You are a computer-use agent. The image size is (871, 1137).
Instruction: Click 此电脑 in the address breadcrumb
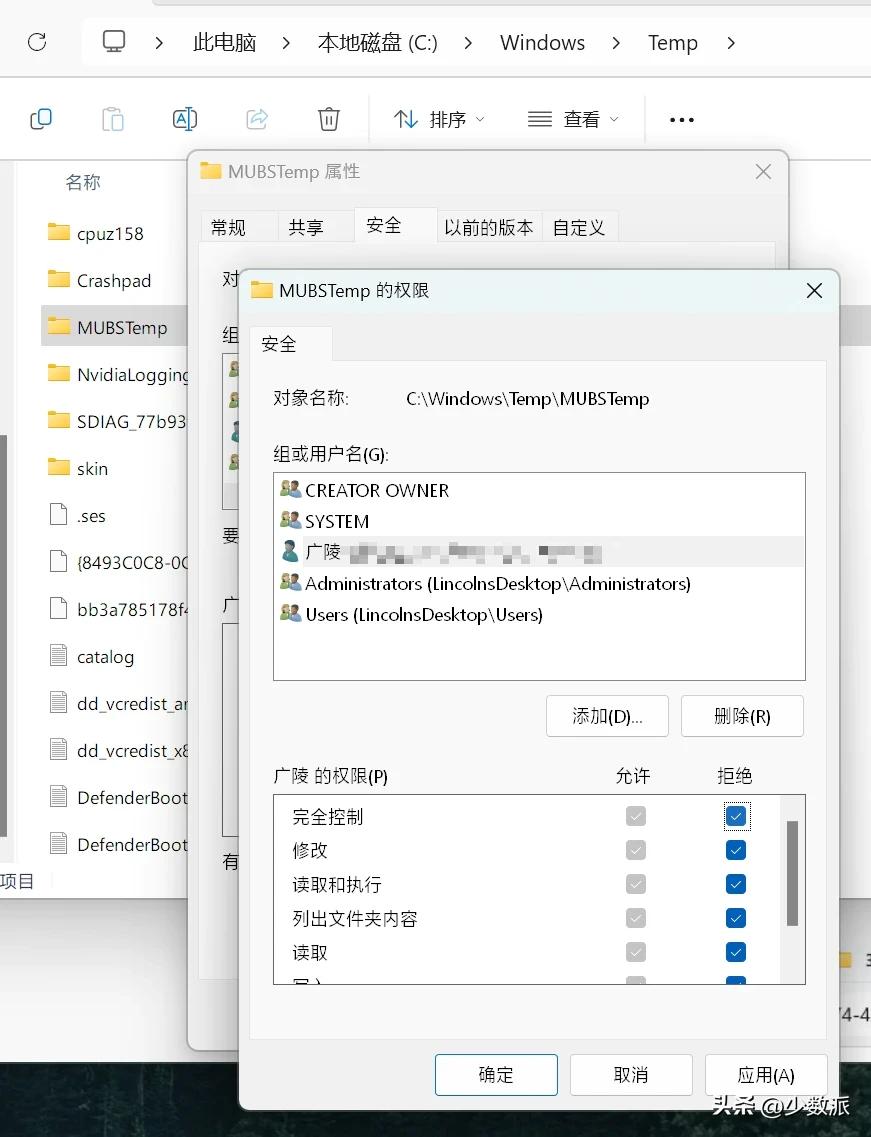point(225,43)
